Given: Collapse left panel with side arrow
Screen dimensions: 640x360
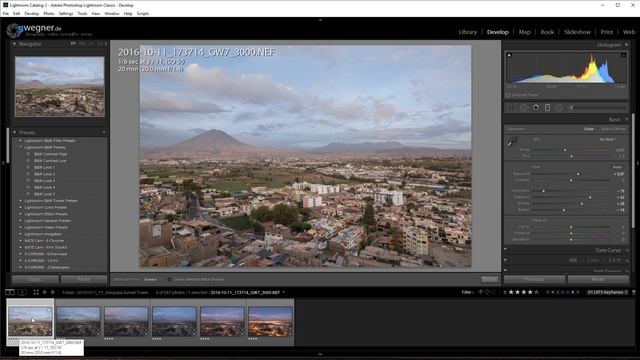Looking at the screenshot, I should click(x=2, y=163).
